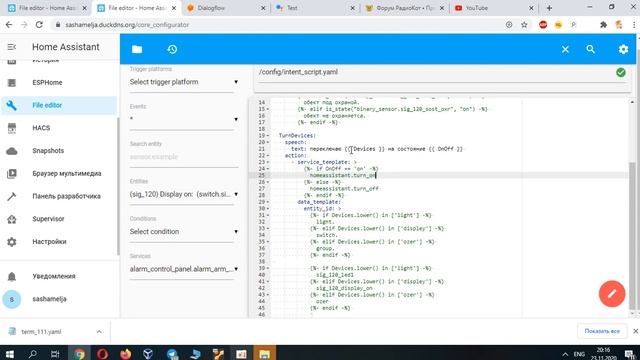640x360 pixels.
Task: Go back in browser
Action: (9, 25)
